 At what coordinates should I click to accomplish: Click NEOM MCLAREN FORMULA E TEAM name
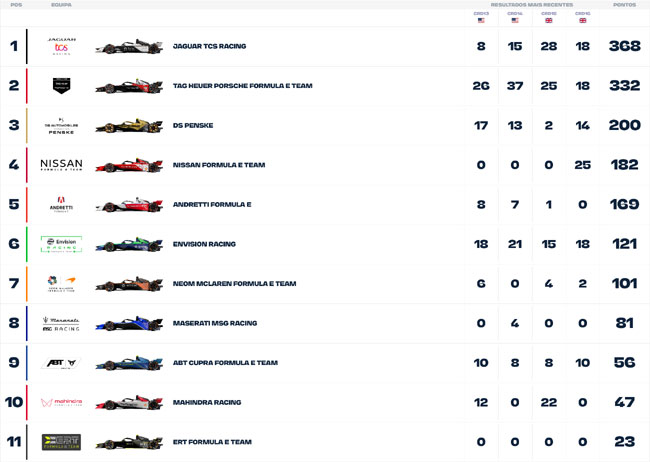coord(234,284)
